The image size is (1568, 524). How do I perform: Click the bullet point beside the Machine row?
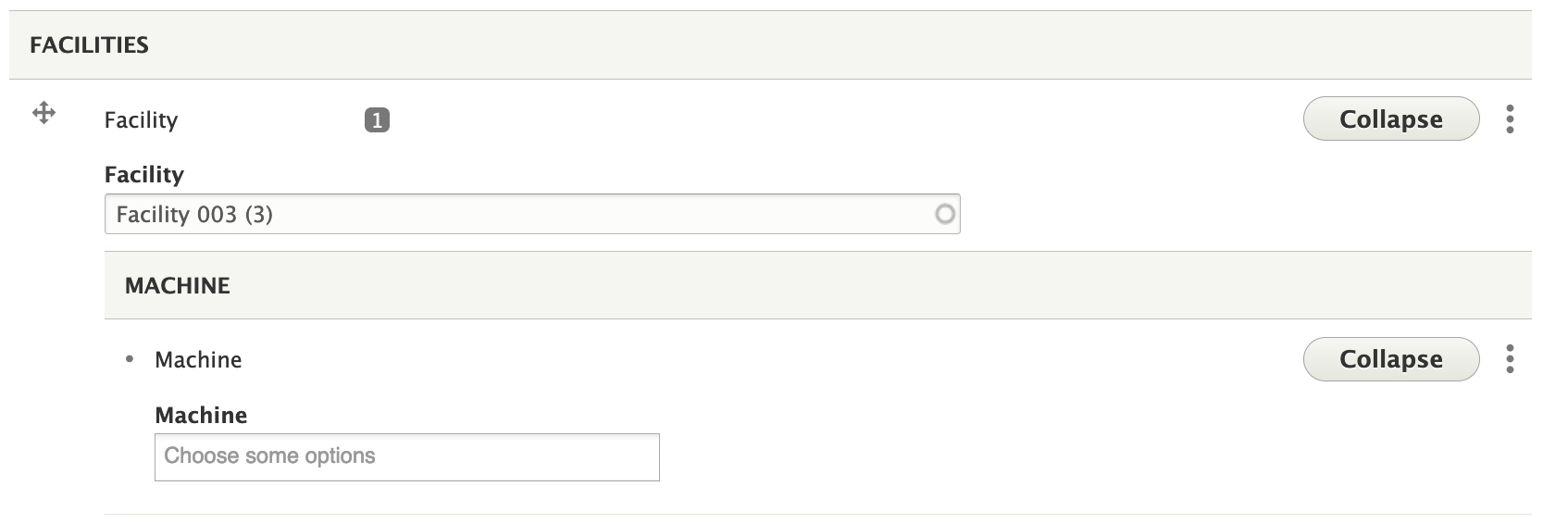pyautogui.click(x=130, y=359)
